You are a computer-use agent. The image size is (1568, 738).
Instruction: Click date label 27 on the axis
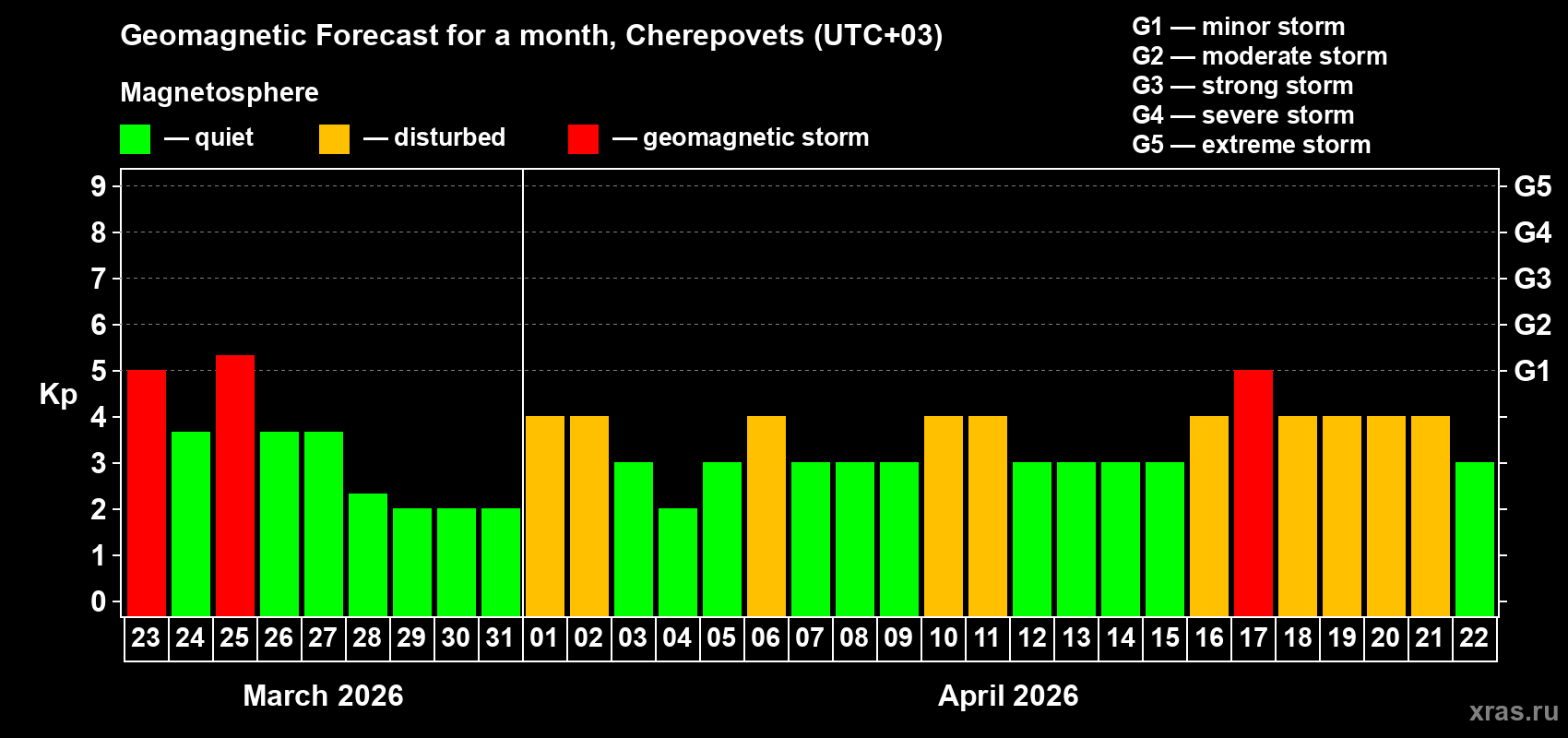click(323, 637)
